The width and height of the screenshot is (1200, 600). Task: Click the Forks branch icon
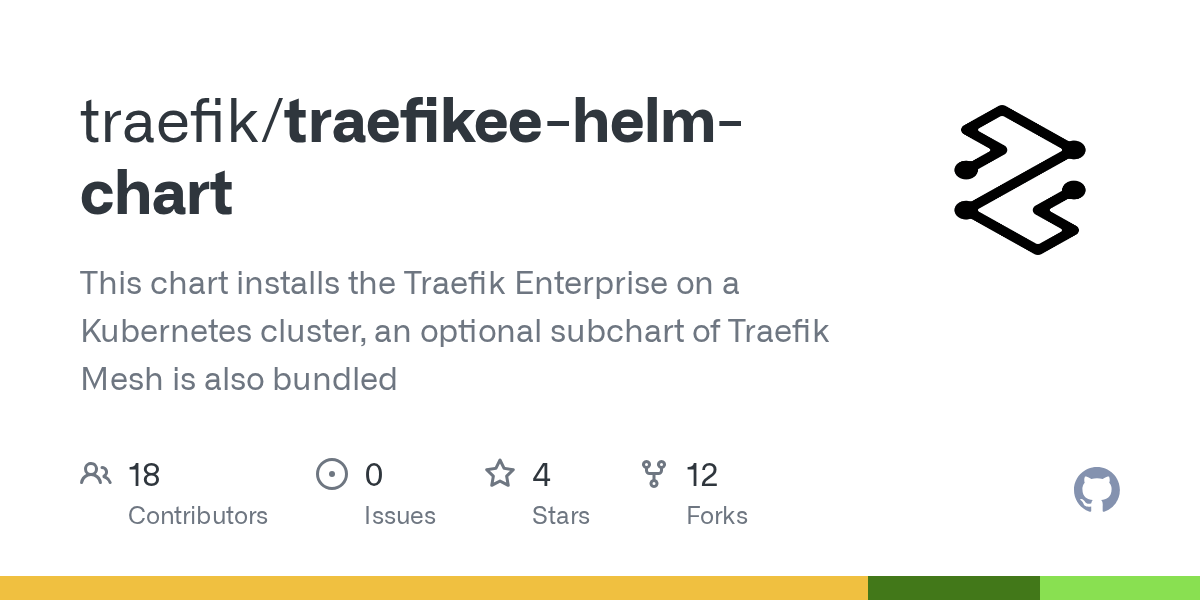654,474
